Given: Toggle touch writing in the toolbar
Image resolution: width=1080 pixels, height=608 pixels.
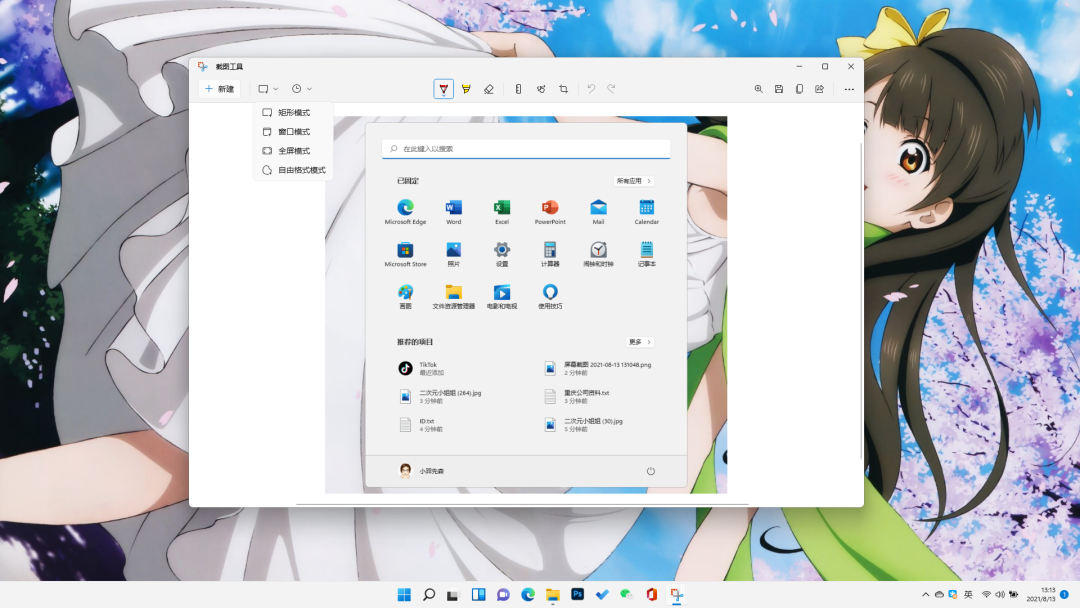Looking at the screenshot, I should point(541,89).
